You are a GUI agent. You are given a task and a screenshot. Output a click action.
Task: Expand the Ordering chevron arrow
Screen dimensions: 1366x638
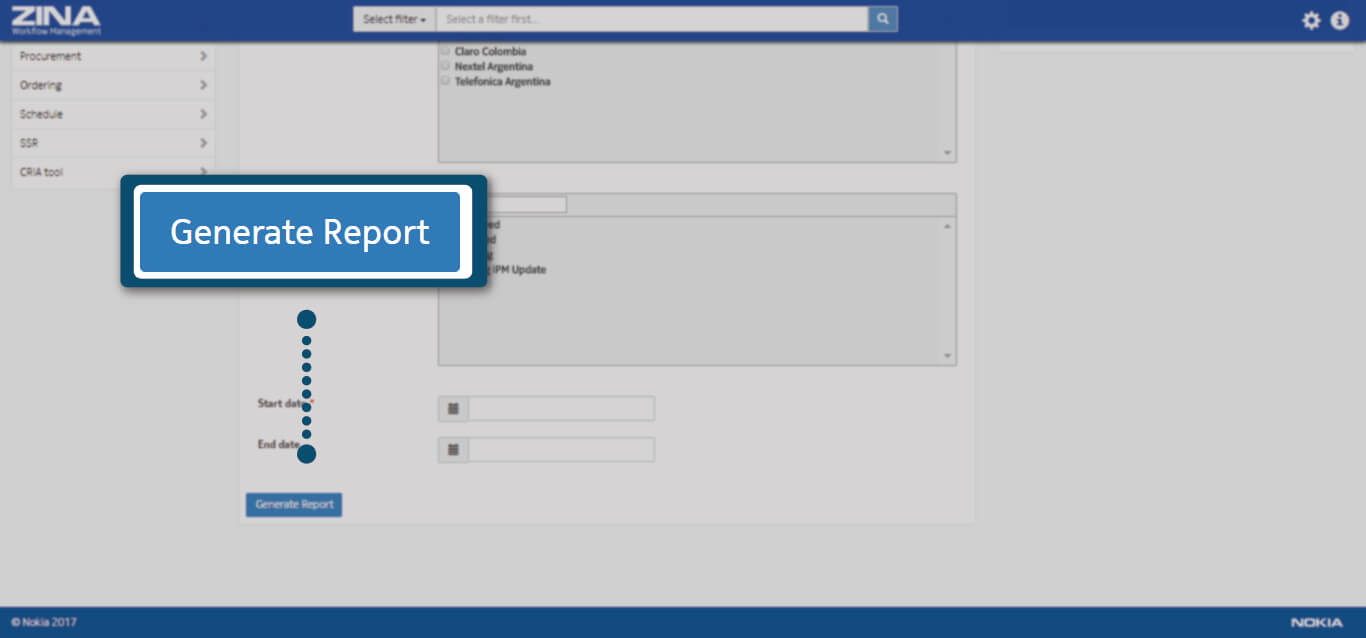coord(203,86)
